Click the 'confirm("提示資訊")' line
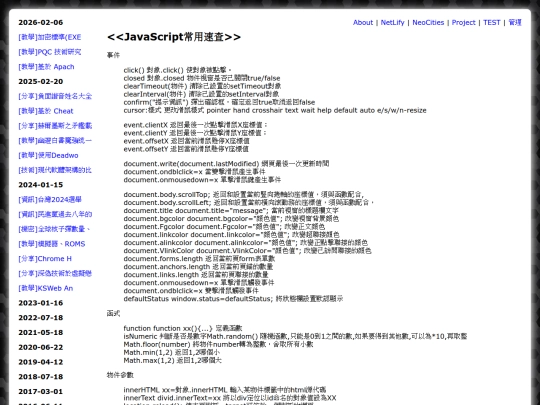 click(x=219, y=102)
